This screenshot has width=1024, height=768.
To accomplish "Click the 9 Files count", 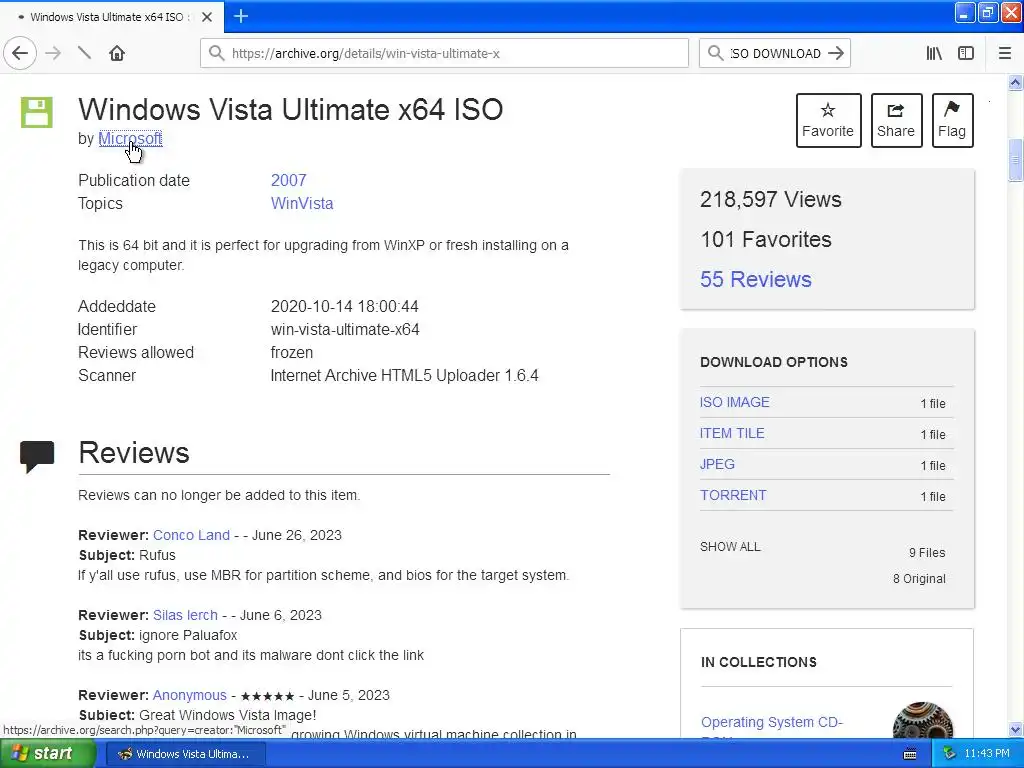I will [x=927, y=552].
